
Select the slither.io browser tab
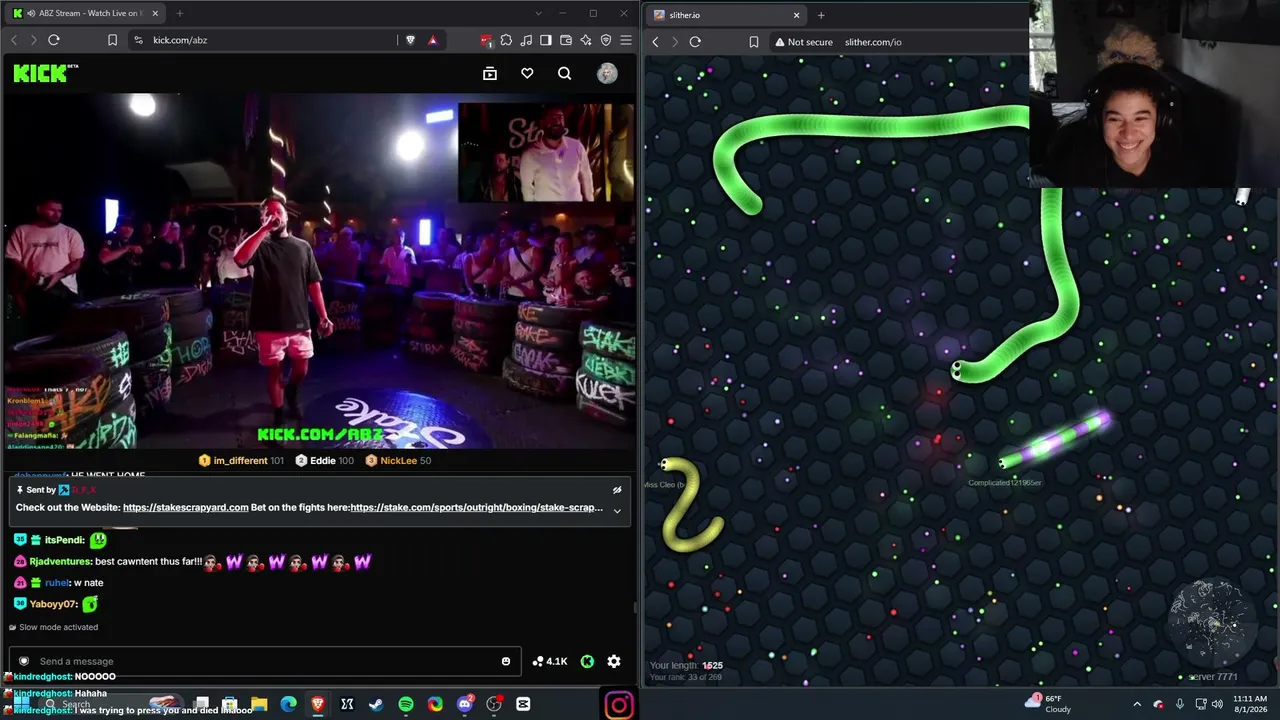(x=725, y=15)
